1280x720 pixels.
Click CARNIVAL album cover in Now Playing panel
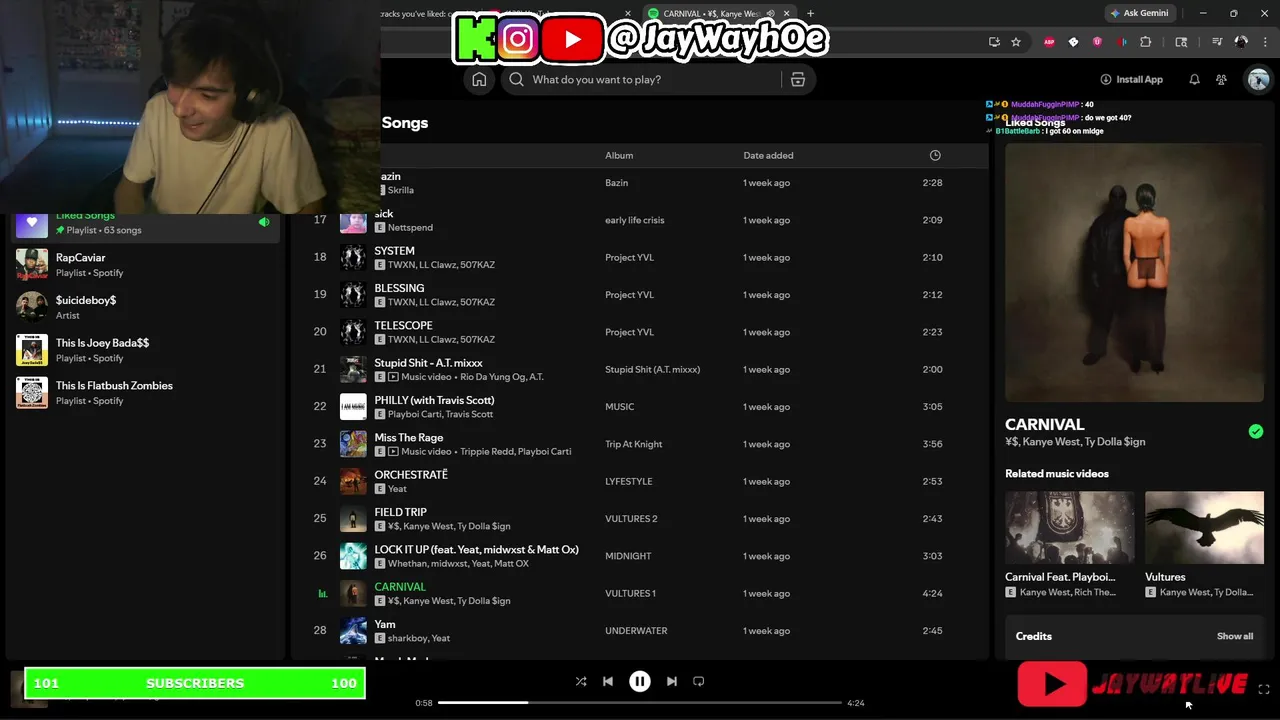(1134, 273)
